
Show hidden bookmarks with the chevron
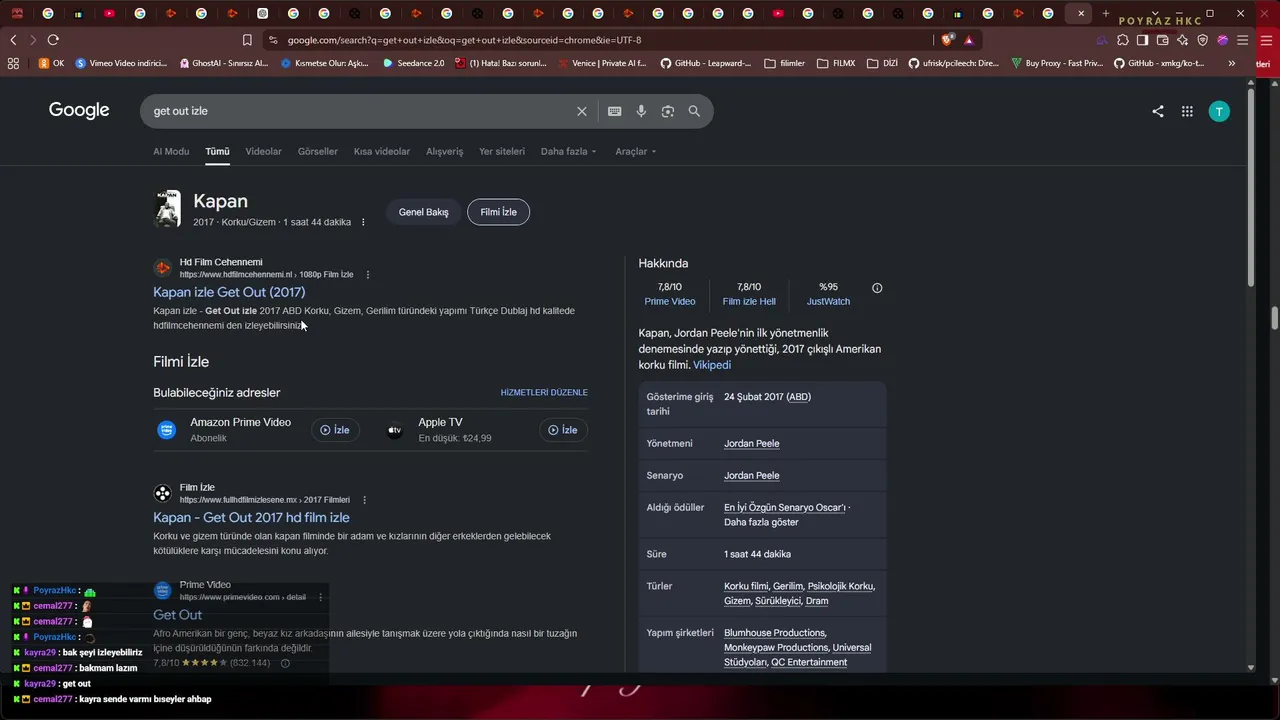click(1231, 63)
